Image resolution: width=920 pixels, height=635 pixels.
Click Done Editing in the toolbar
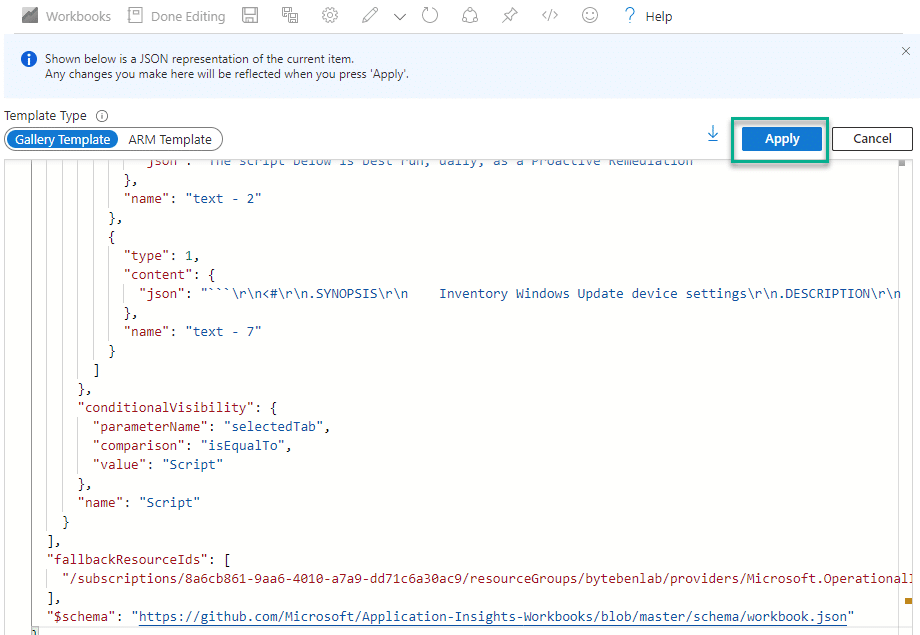177,16
